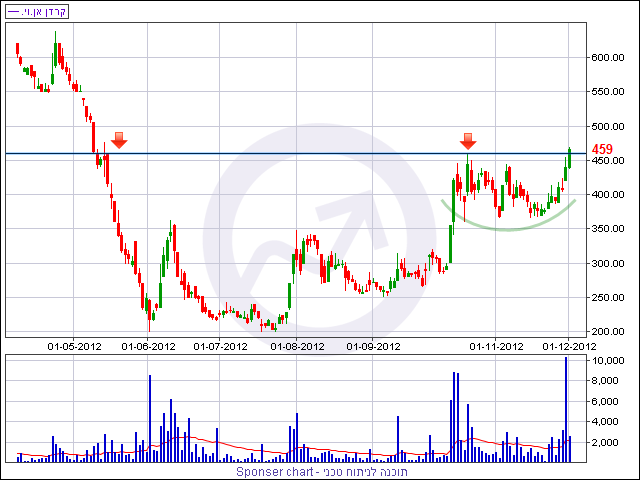640x480 pixels.
Task: Click the 01-12-2012 date axis label
Action: coord(569,347)
